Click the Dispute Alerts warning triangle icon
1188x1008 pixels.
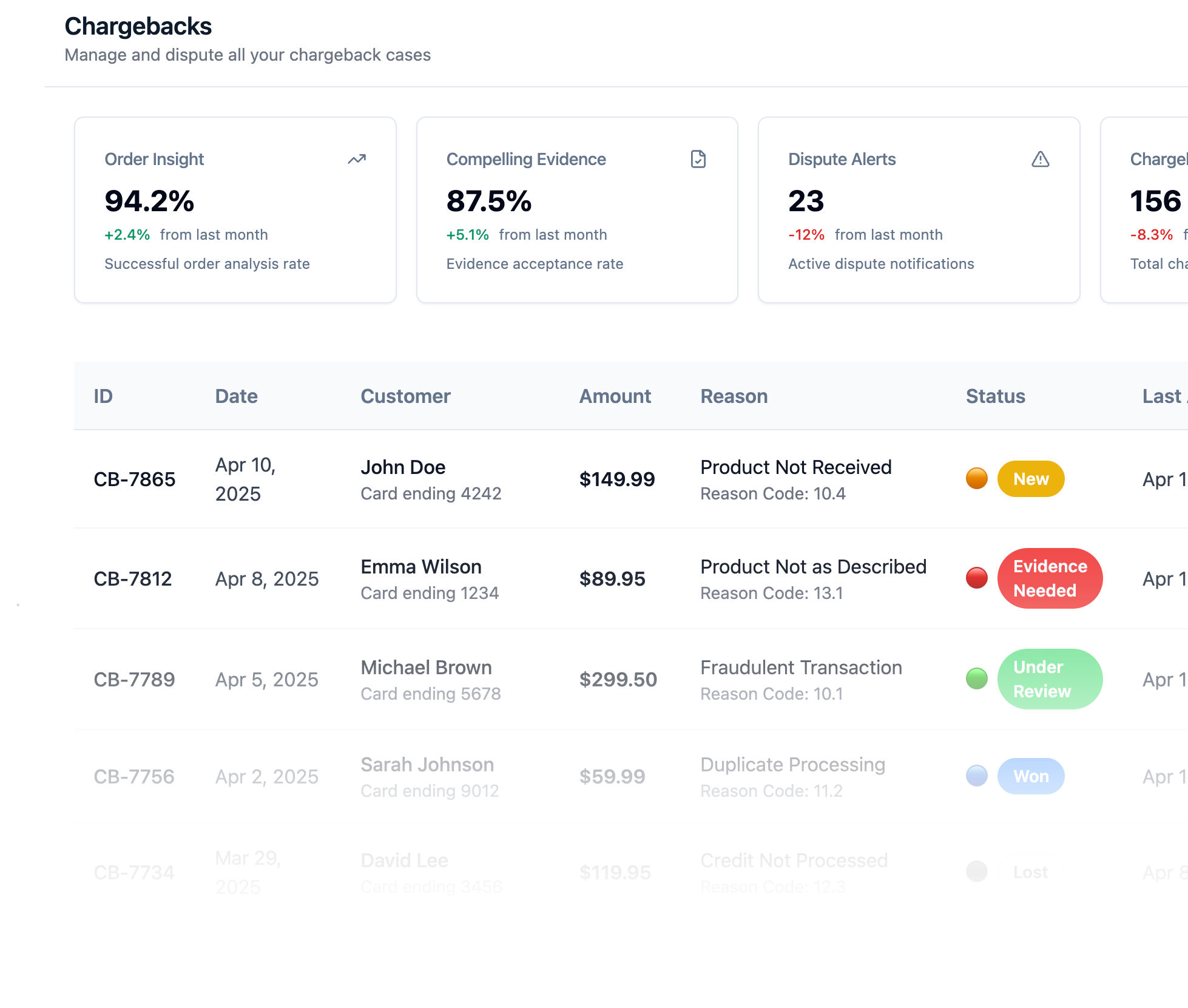pyautogui.click(x=1040, y=159)
